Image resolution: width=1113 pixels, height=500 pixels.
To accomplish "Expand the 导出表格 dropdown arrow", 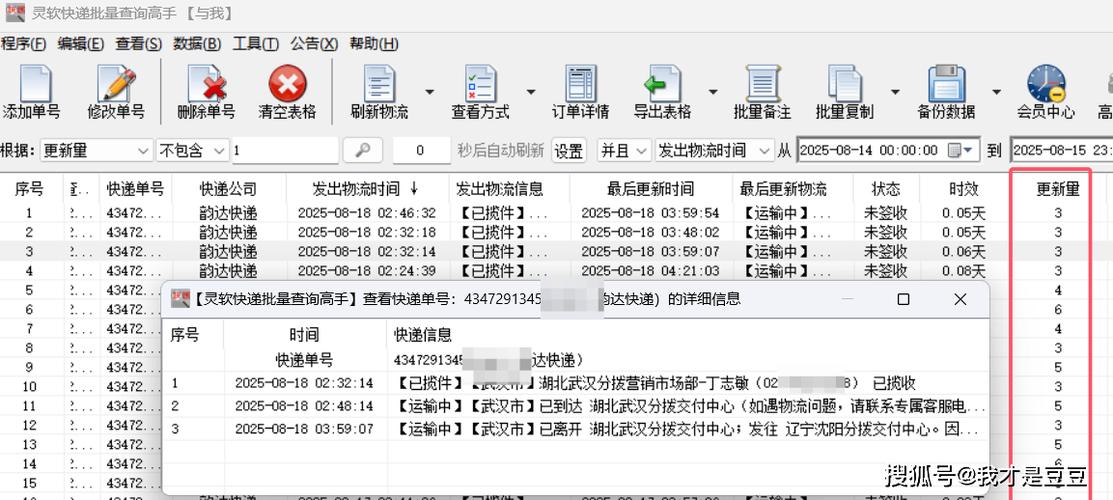I will pos(713,92).
